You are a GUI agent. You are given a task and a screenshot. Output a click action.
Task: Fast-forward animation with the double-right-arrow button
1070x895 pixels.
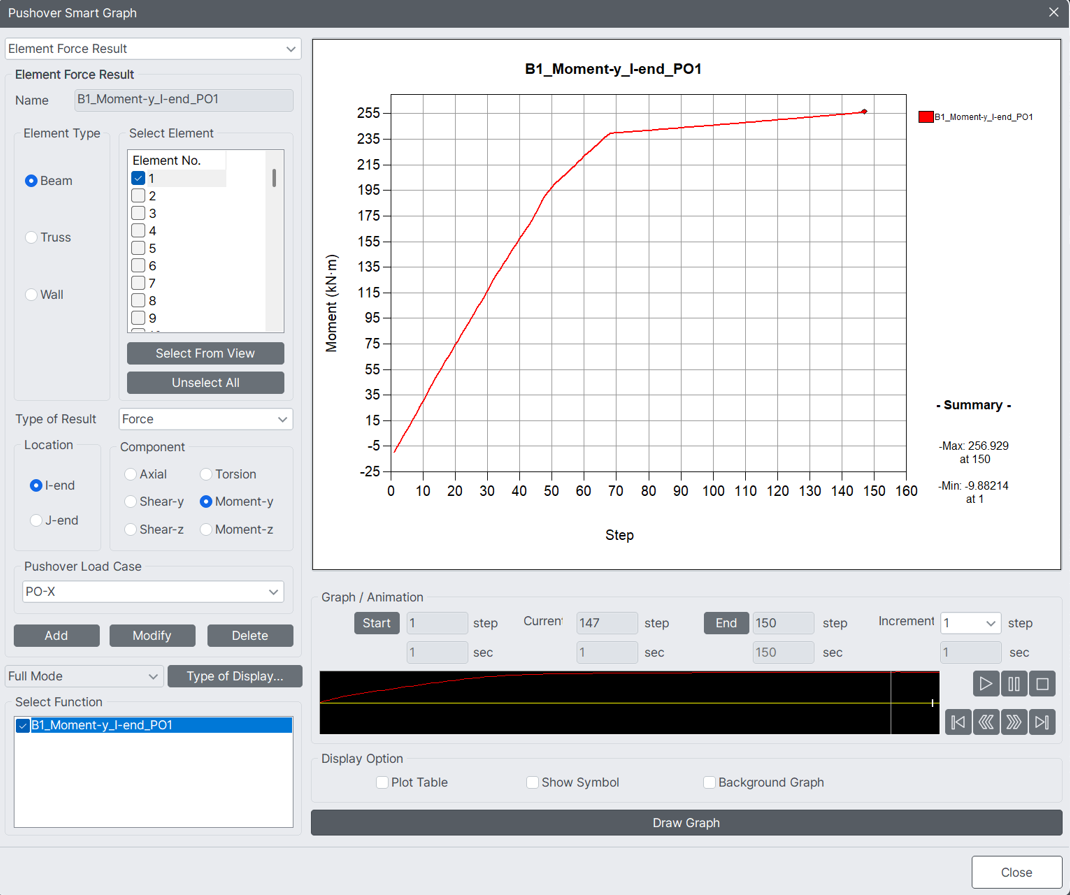pyautogui.click(x=1013, y=721)
